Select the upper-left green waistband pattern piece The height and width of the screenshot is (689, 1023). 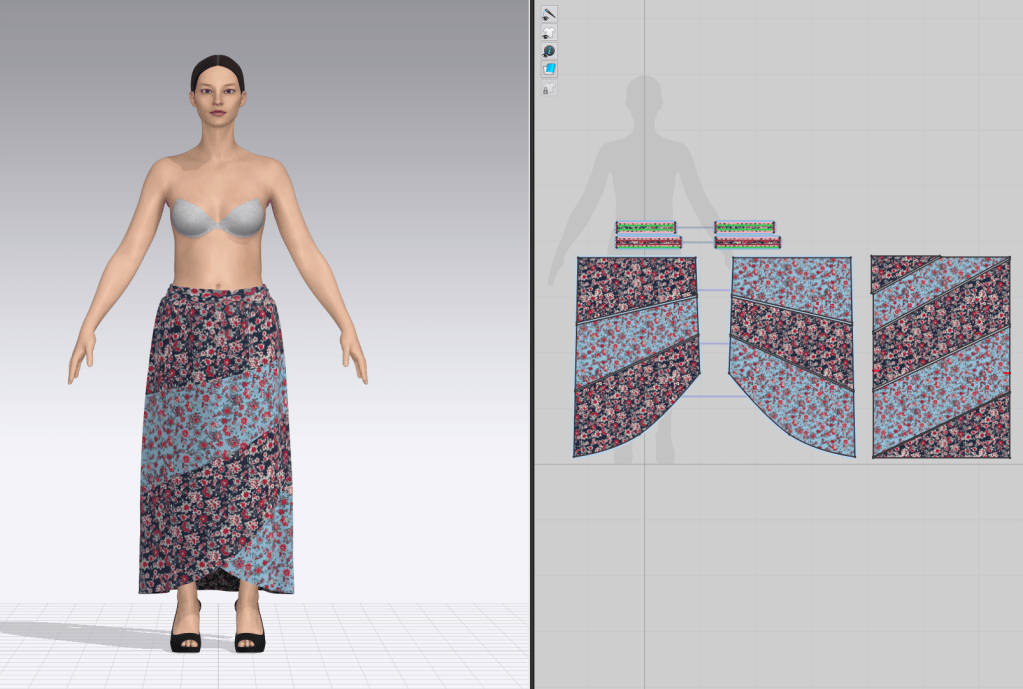(x=646, y=227)
